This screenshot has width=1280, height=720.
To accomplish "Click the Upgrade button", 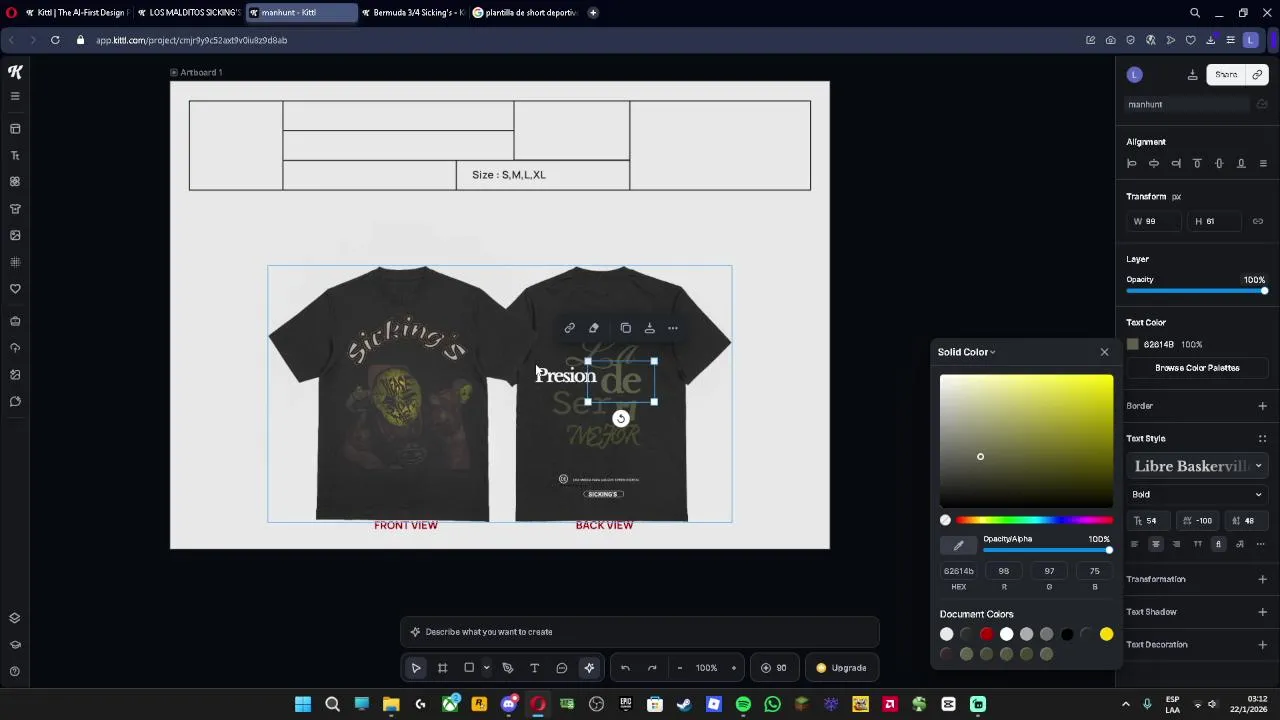I will 842,668.
